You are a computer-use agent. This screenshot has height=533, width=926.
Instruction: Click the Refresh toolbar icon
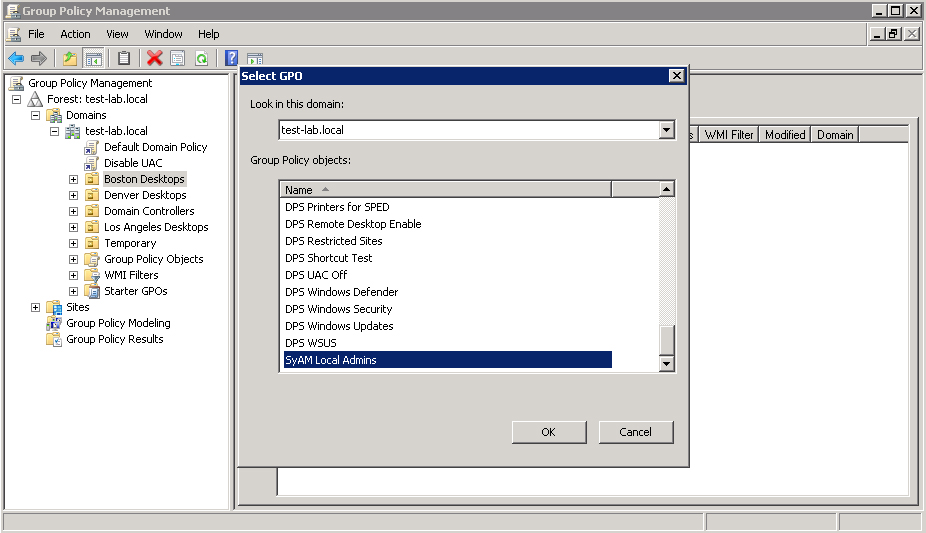[x=201, y=59]
